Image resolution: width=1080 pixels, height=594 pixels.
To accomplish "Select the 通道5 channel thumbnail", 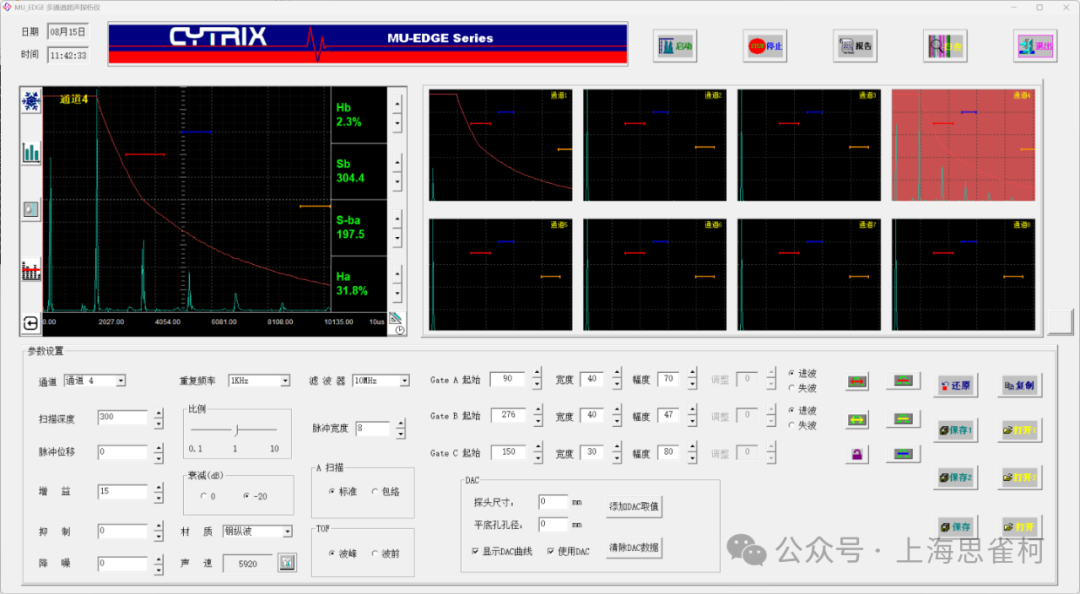I will (x=500, y=275).
